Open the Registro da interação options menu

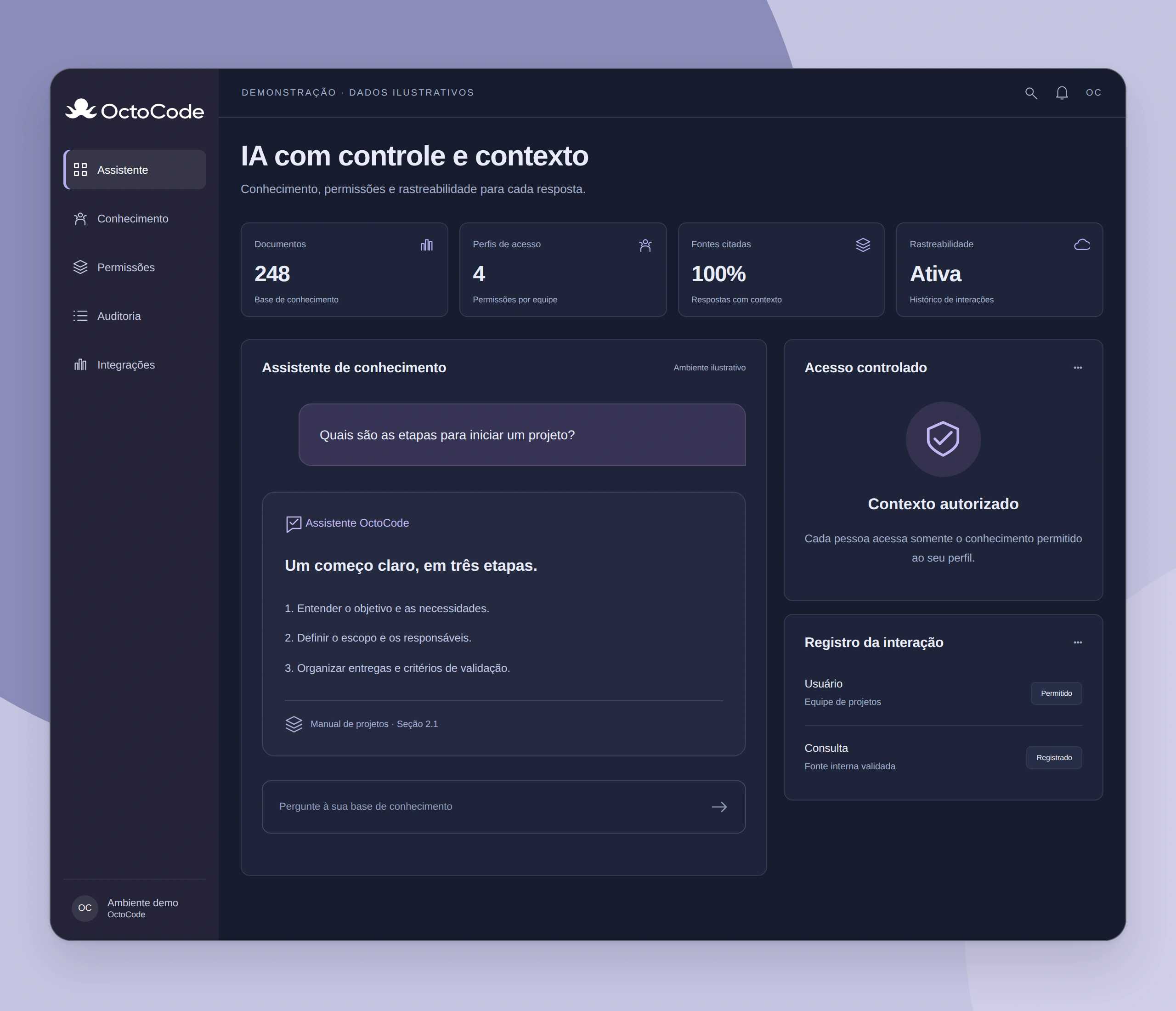pyautogui.click(x=1078, y=642)
